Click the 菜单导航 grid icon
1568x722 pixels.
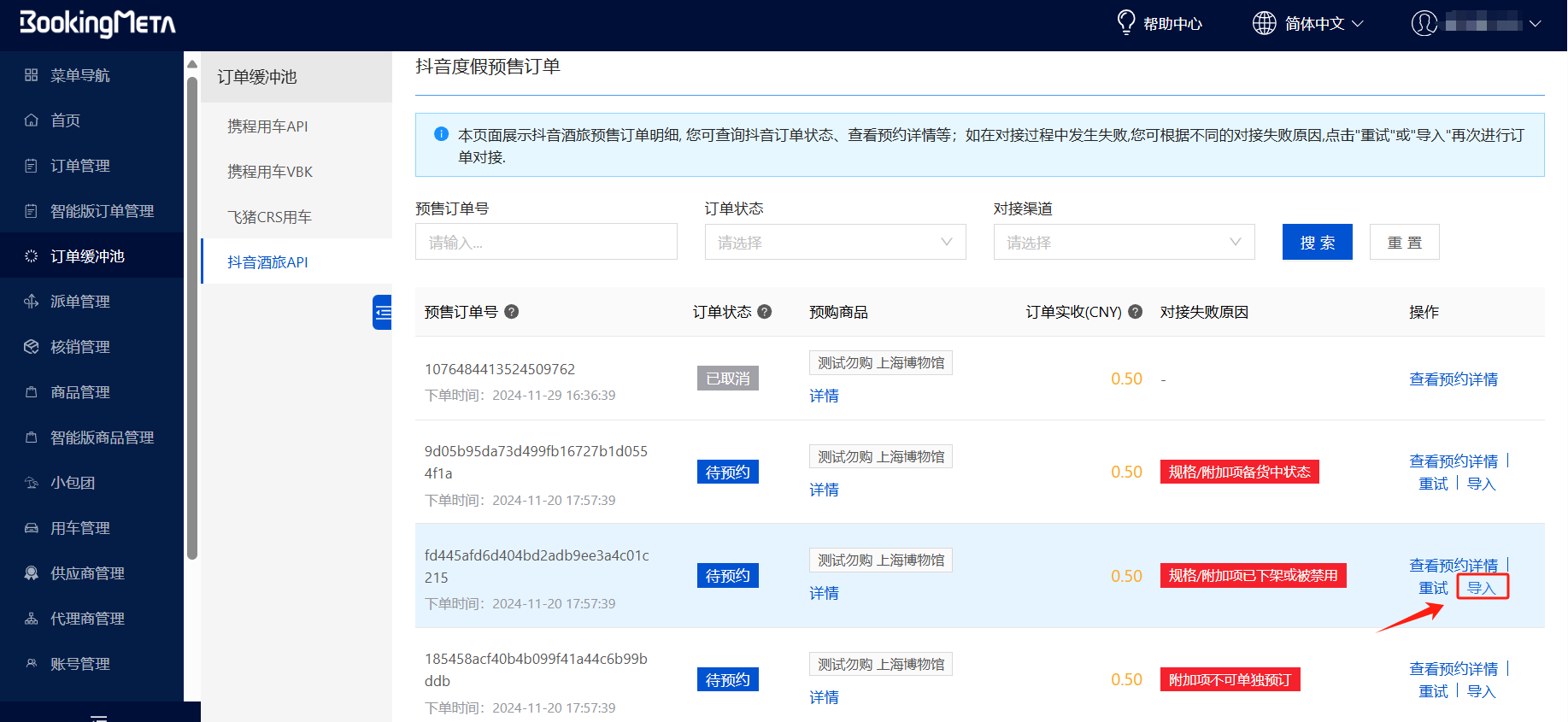(x=32, y=75)
